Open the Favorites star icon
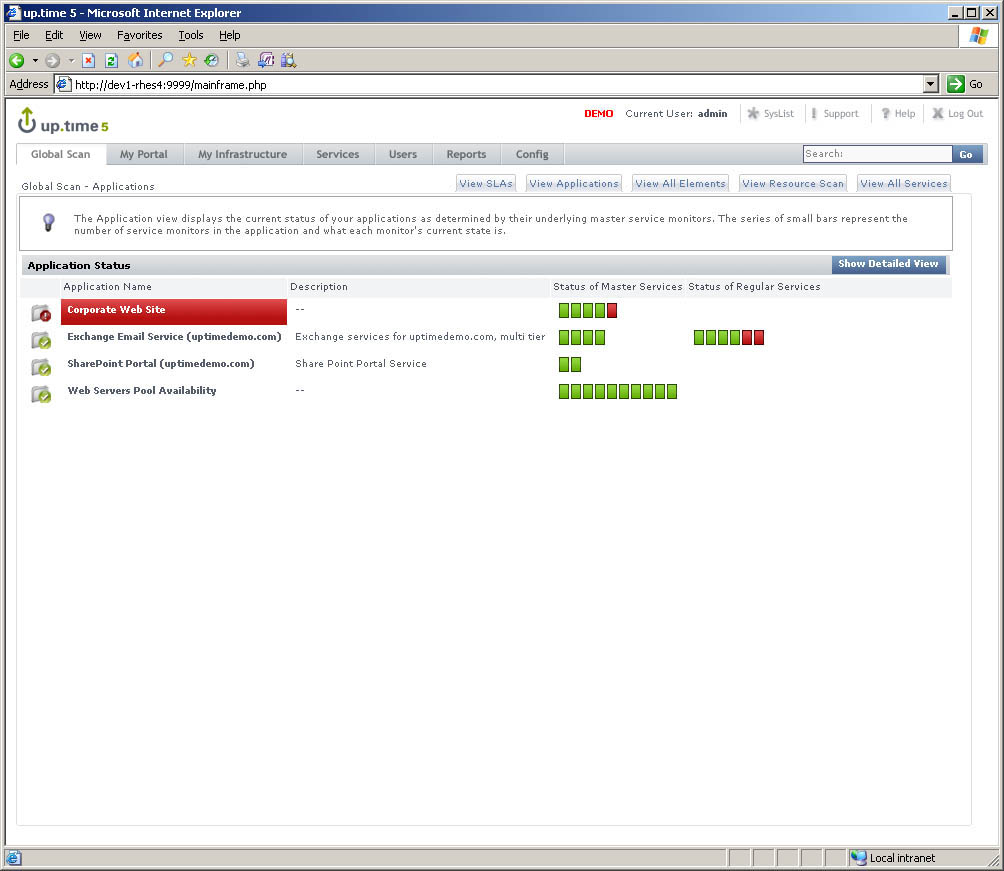 189,60
